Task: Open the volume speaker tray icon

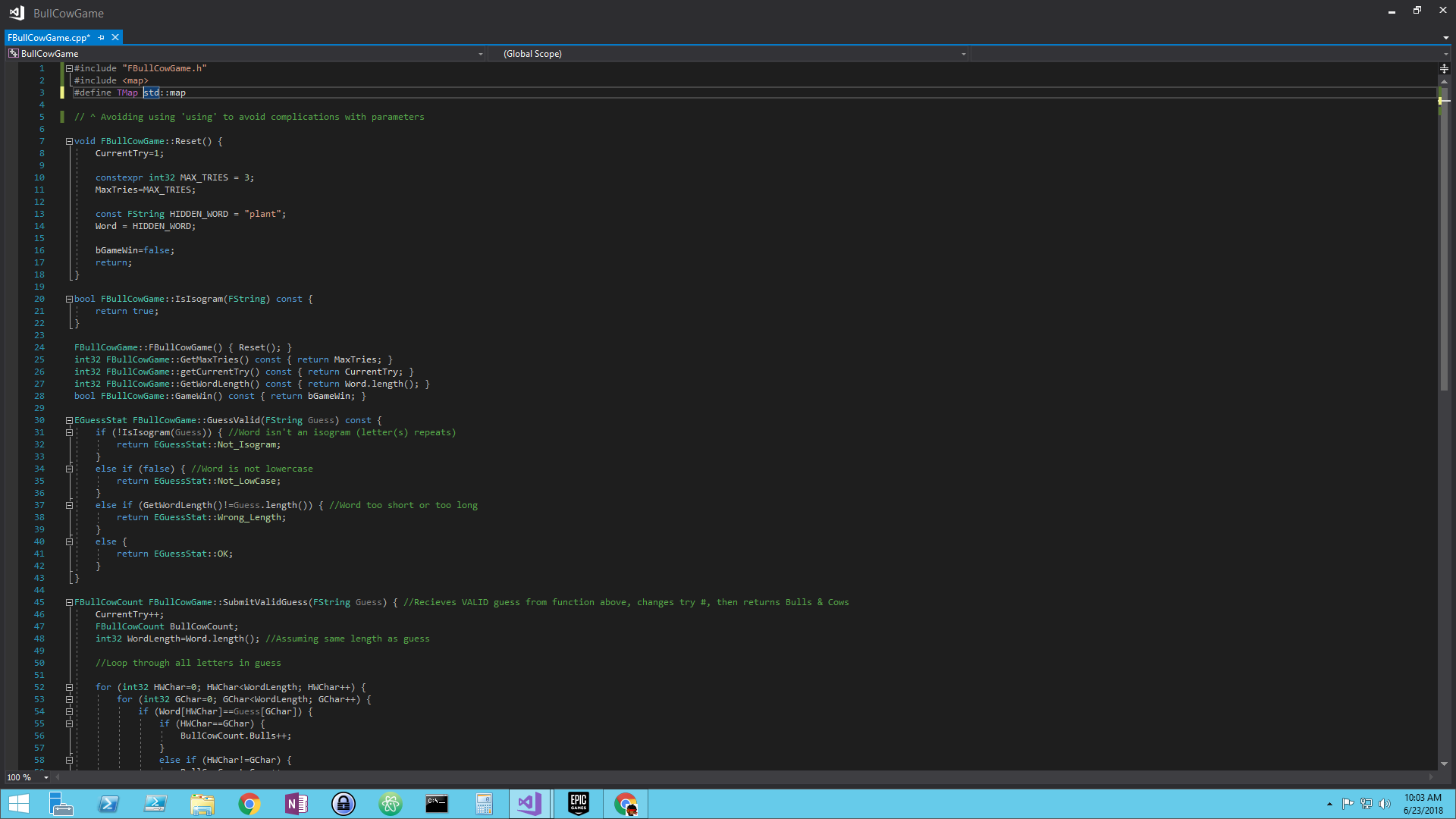Action: click(x=1384, y=804)
